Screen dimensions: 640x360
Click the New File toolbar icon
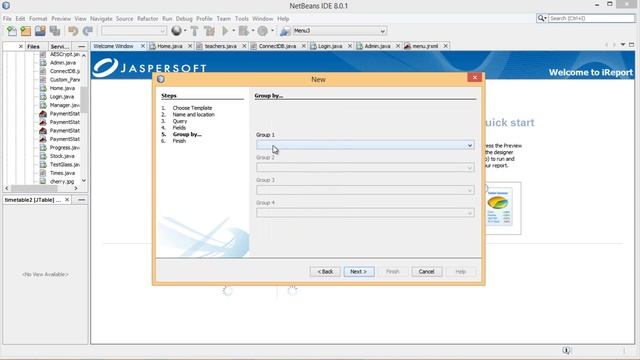pyautogui.click(x=12, y=31)
